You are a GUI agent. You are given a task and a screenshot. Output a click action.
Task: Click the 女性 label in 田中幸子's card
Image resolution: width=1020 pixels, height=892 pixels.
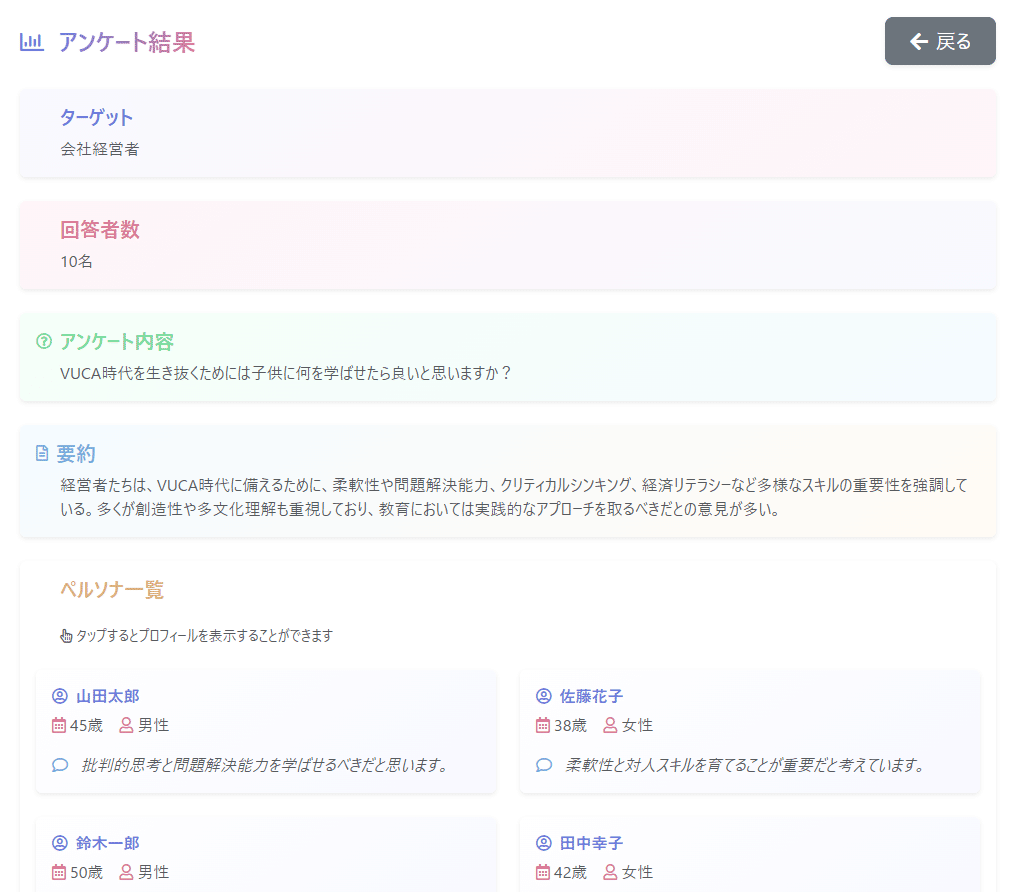[638, 872]
